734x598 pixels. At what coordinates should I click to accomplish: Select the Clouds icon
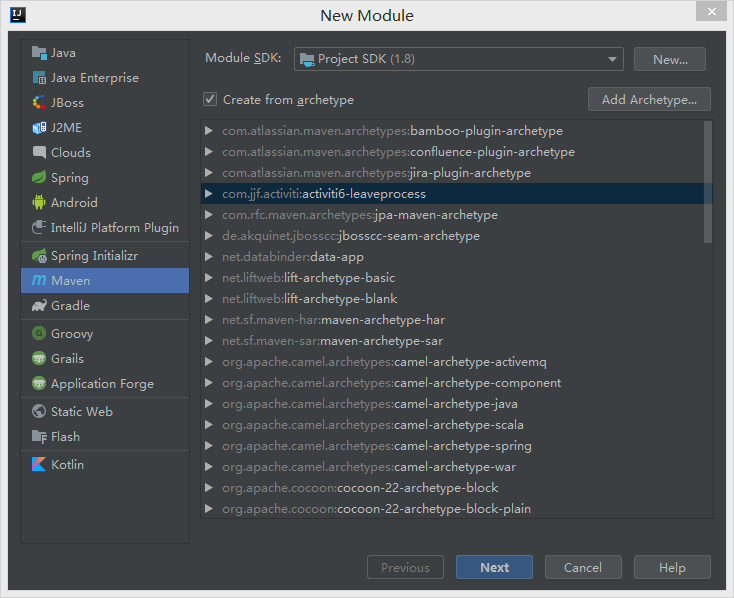39,153
